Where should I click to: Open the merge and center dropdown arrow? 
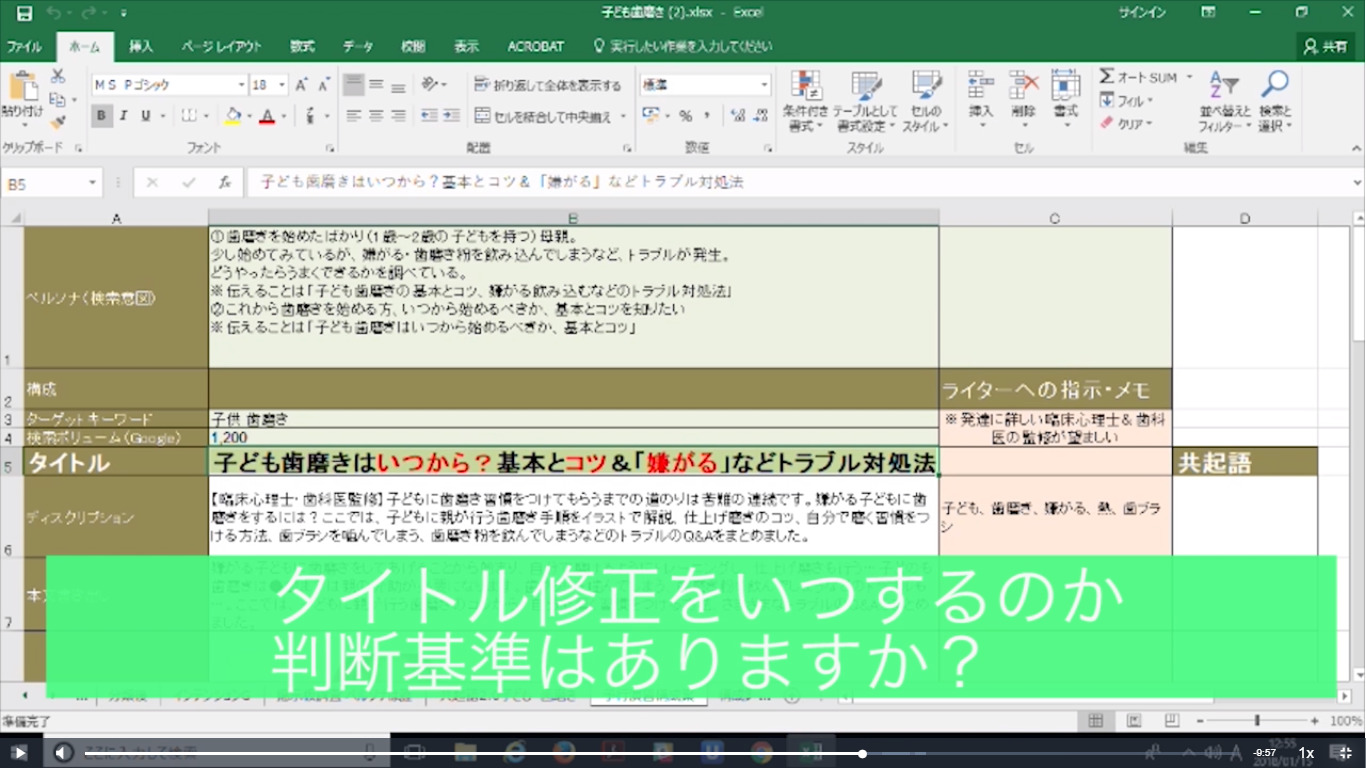click(623, 117)
